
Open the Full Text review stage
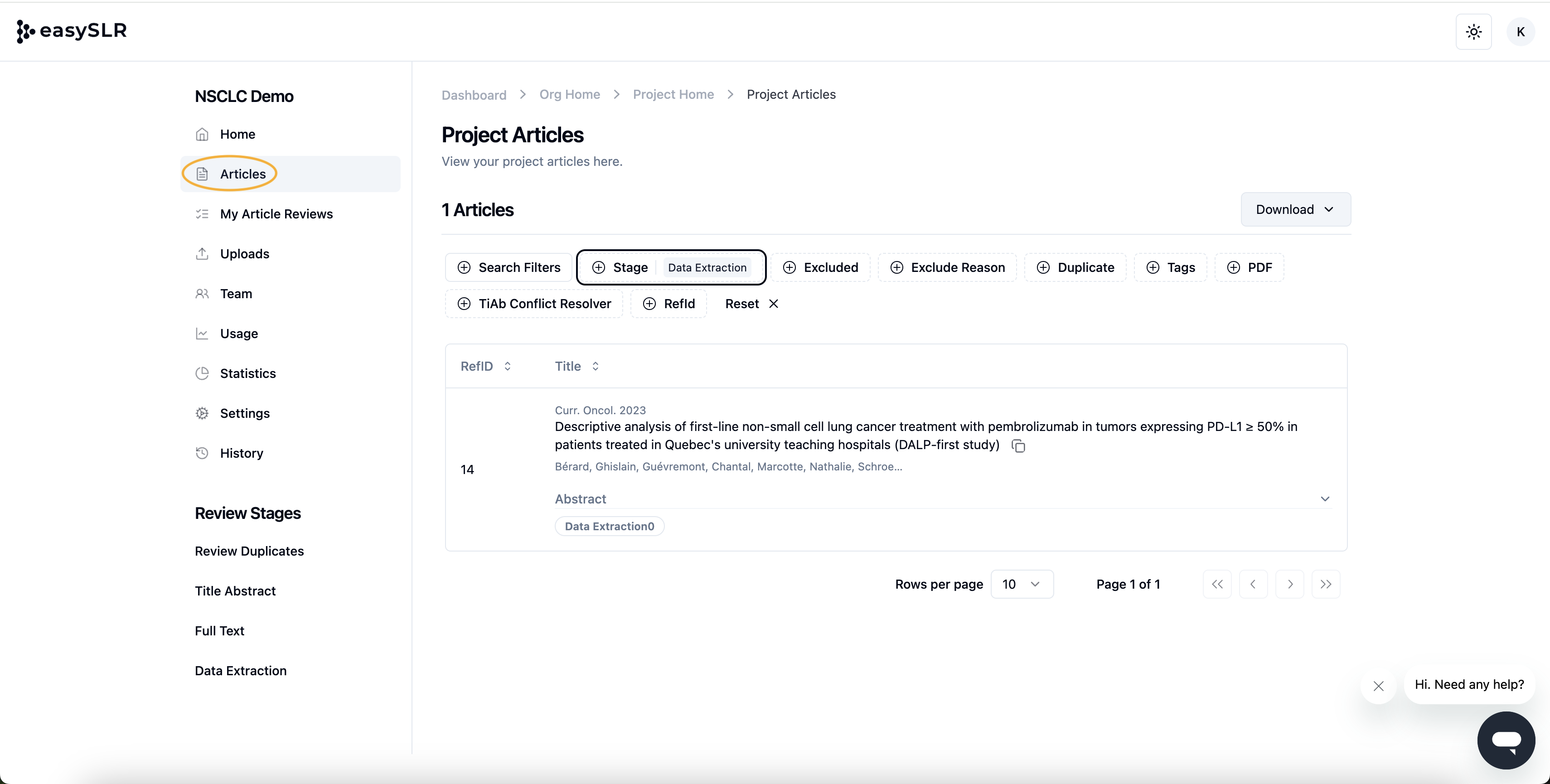[x=220, y=630]
